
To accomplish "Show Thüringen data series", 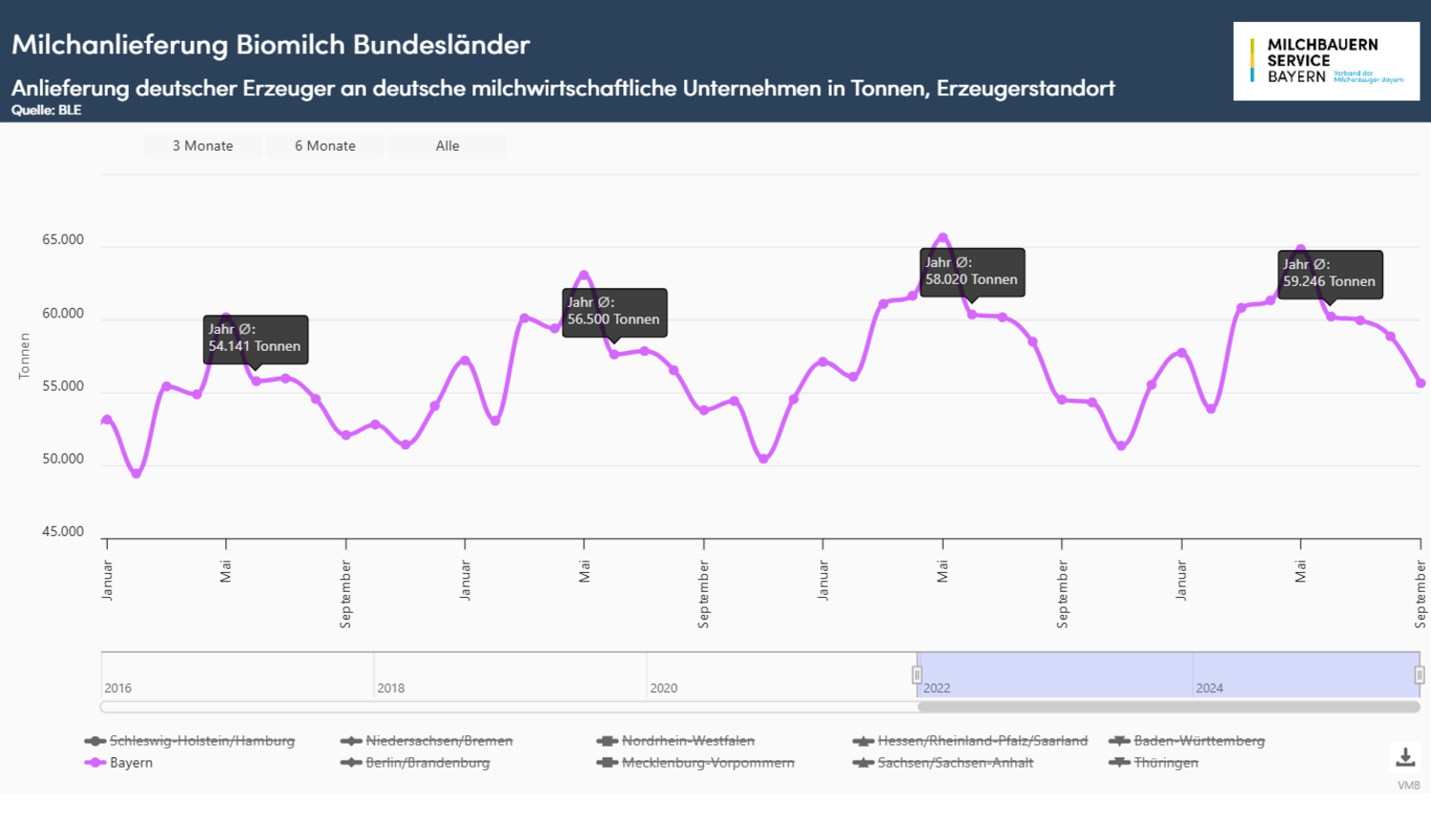I will pyautogui.click(x=1165, y=763).
